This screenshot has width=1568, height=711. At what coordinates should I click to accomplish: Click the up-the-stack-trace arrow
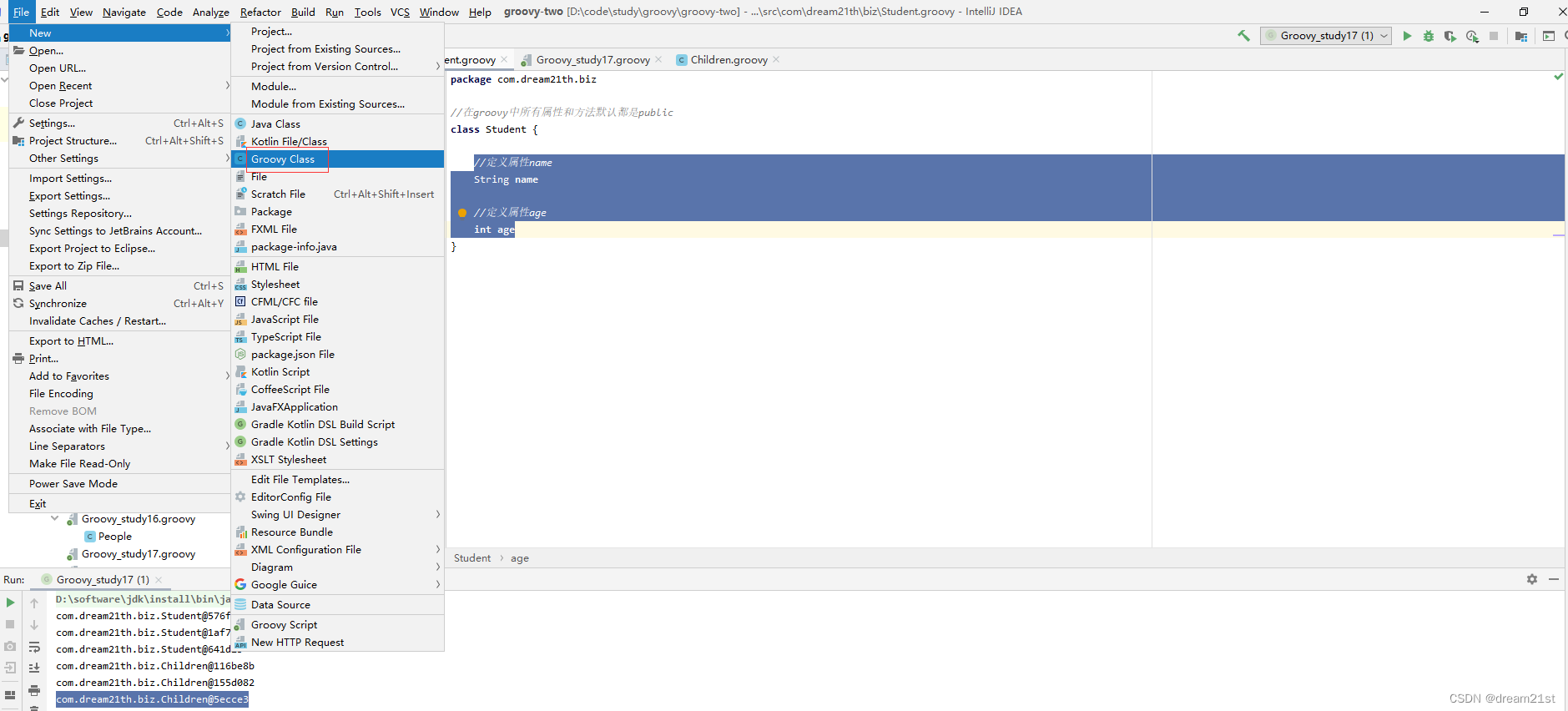point(34,603)
